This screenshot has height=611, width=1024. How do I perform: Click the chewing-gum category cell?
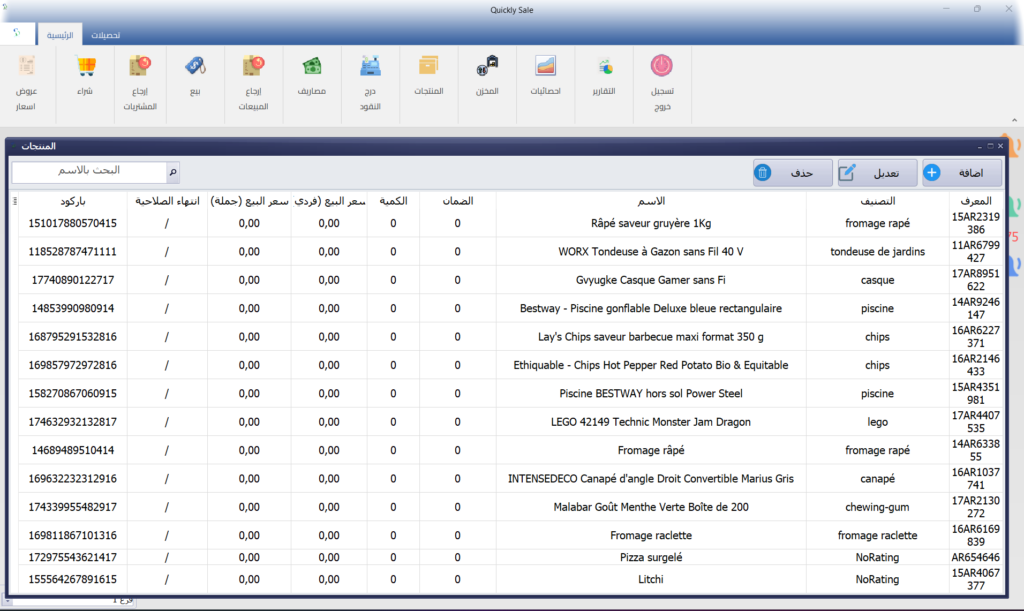click(877, 507)
